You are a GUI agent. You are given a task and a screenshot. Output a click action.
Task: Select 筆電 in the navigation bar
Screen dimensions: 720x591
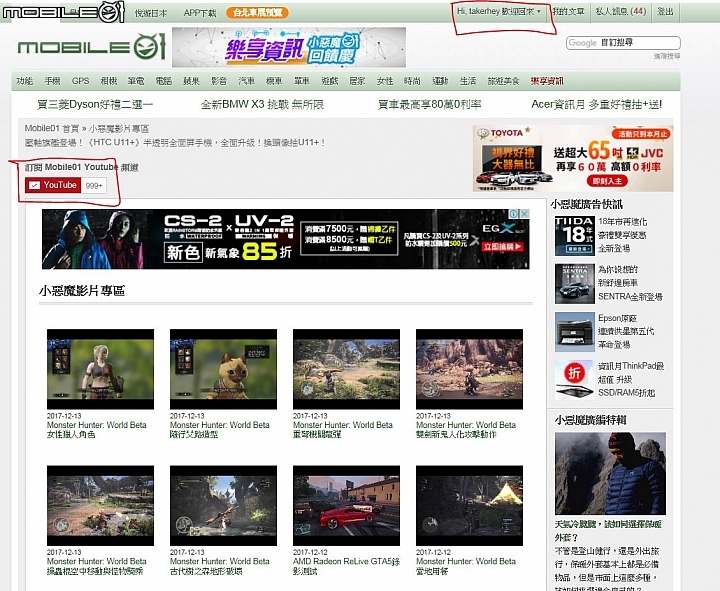click(x=136, y=81)
